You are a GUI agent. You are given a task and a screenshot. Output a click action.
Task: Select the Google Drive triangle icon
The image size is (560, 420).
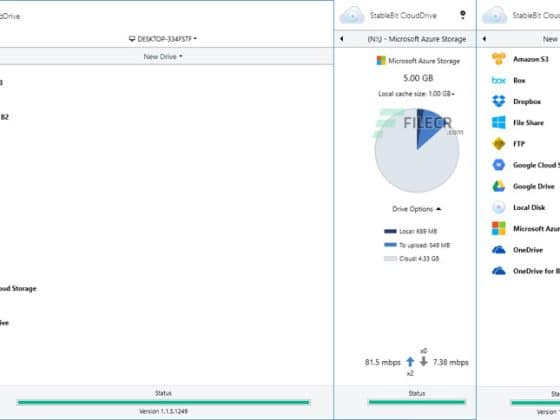pos(499,186)
